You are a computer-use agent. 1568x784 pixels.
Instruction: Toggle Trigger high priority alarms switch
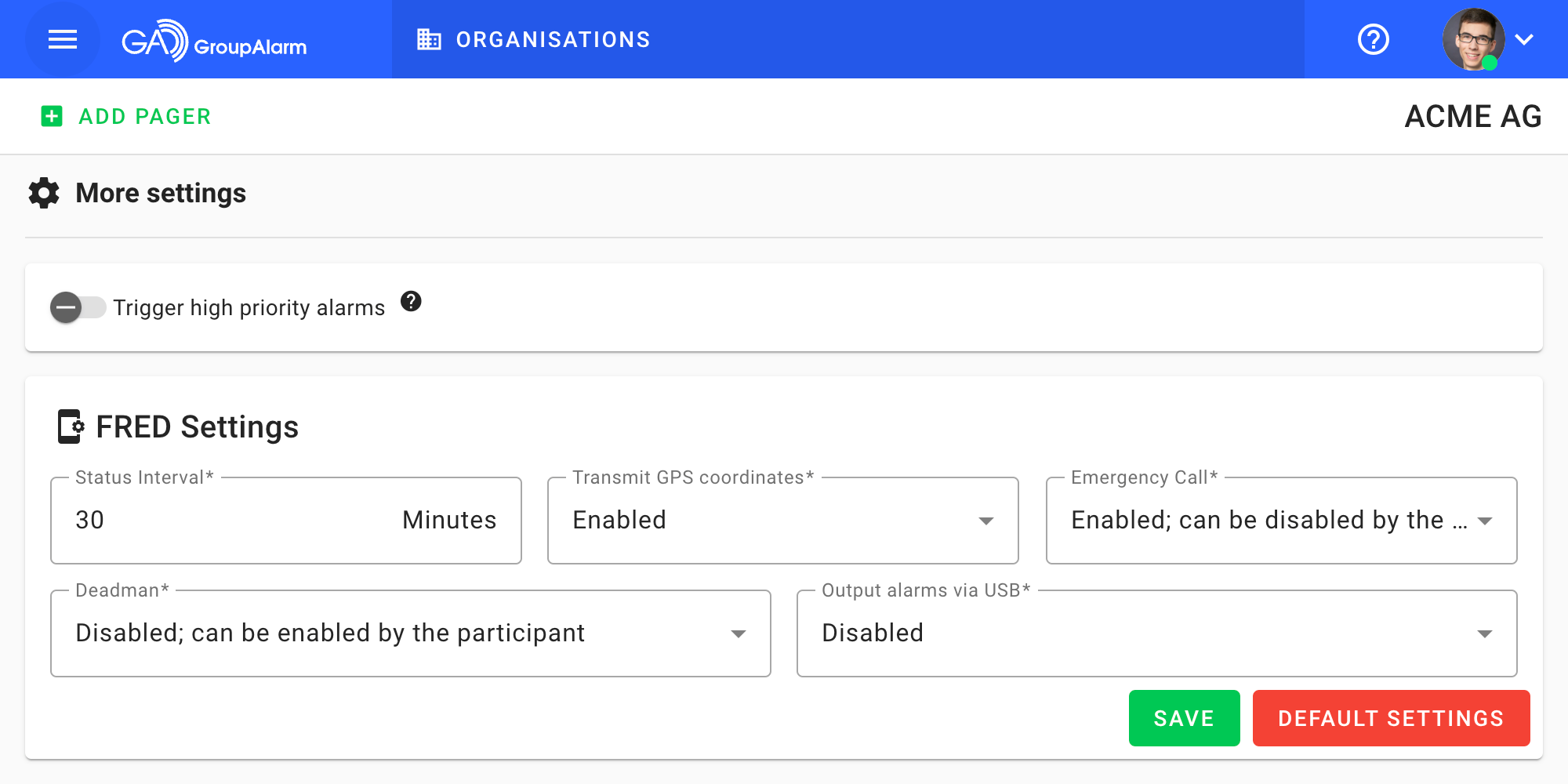(x=78, y=307)
